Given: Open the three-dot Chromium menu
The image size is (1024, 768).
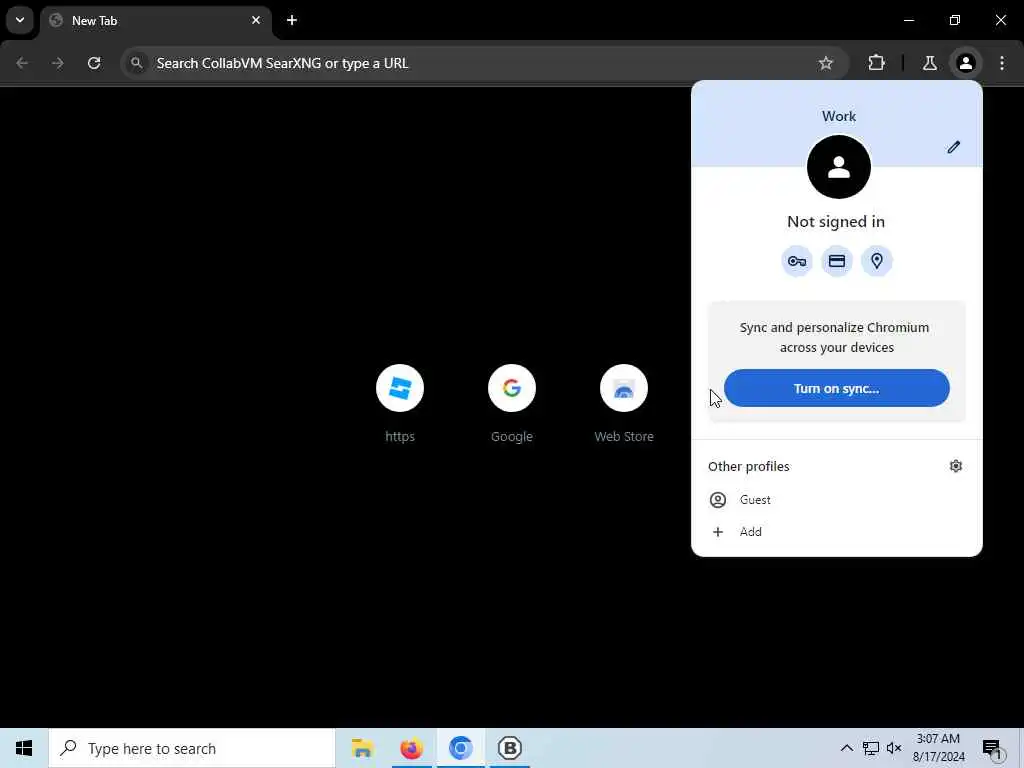Looking at the screenshot, I should [x=1002, y=63].
